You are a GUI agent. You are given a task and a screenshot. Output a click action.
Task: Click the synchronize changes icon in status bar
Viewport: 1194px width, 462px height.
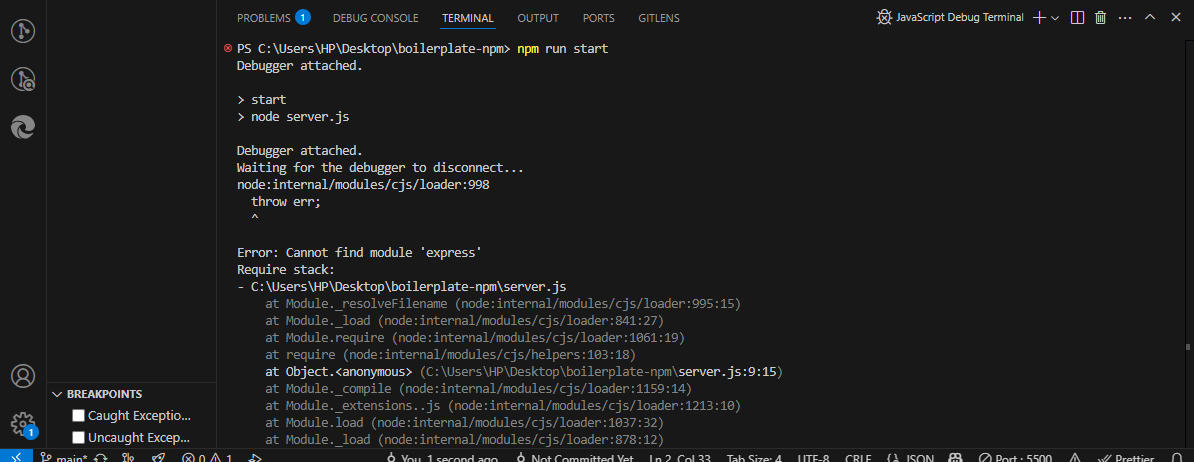tap(101, 458)
